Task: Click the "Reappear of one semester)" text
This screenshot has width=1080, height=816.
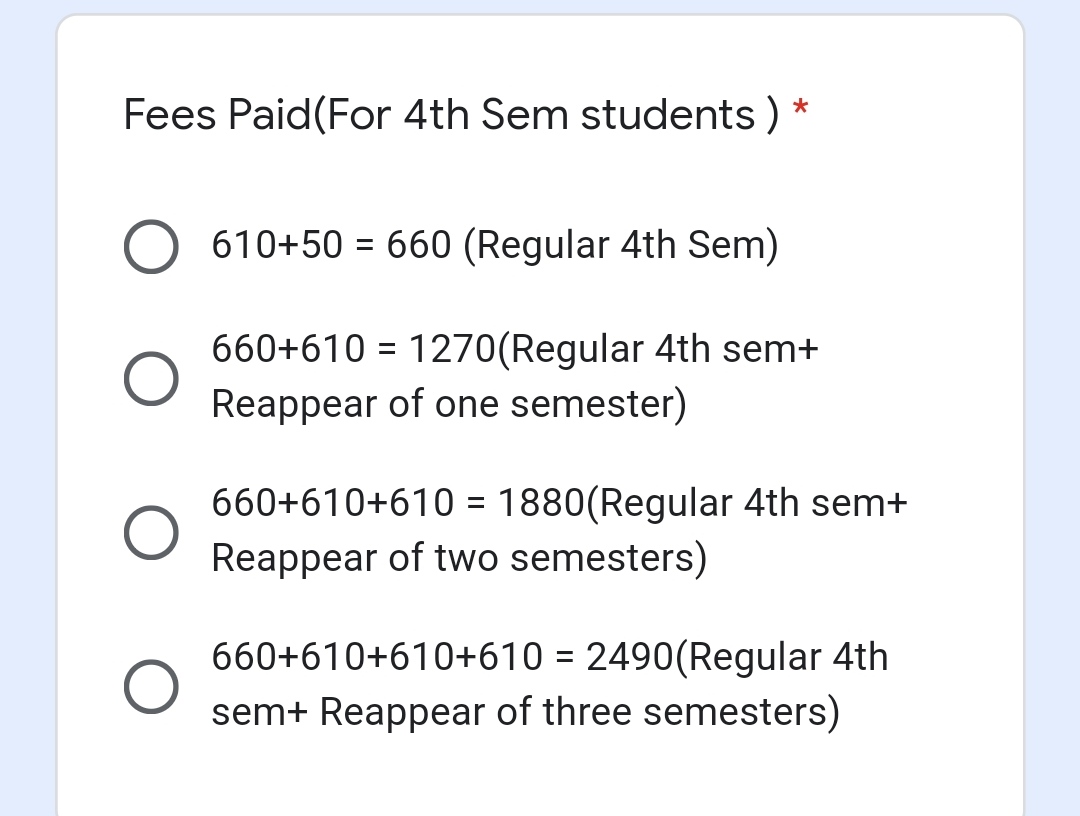Action: click(449, 404)
